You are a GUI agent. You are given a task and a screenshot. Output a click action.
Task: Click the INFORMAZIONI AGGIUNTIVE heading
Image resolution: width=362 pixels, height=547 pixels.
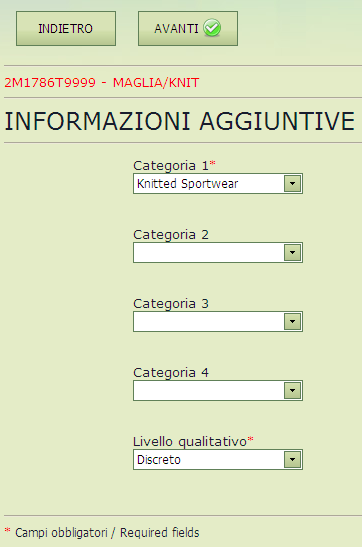(180, 121)
